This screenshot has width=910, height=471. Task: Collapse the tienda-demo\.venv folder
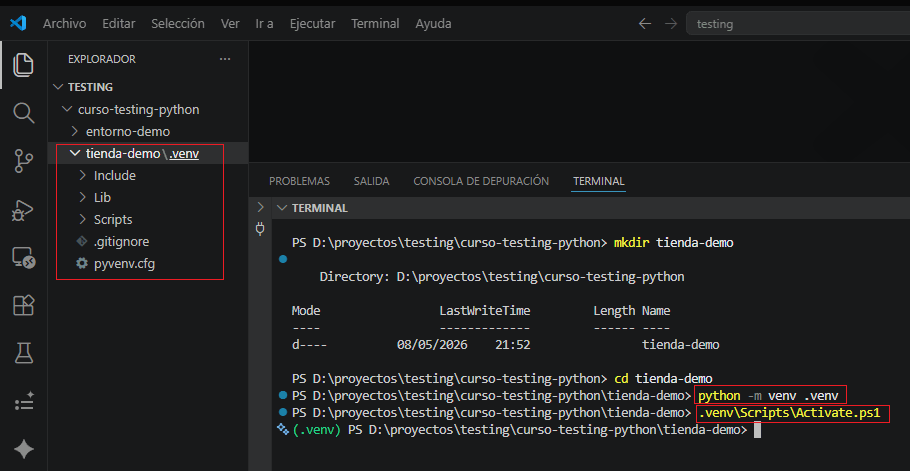pos(75,153)
